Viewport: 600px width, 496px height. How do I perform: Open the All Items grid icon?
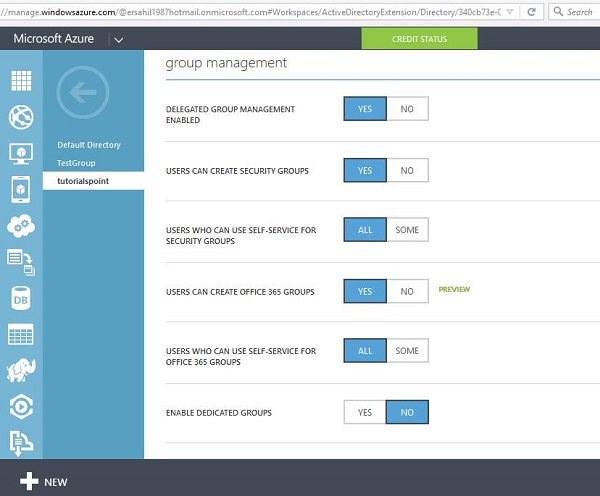pyautogui.click(x=21, y=81)
